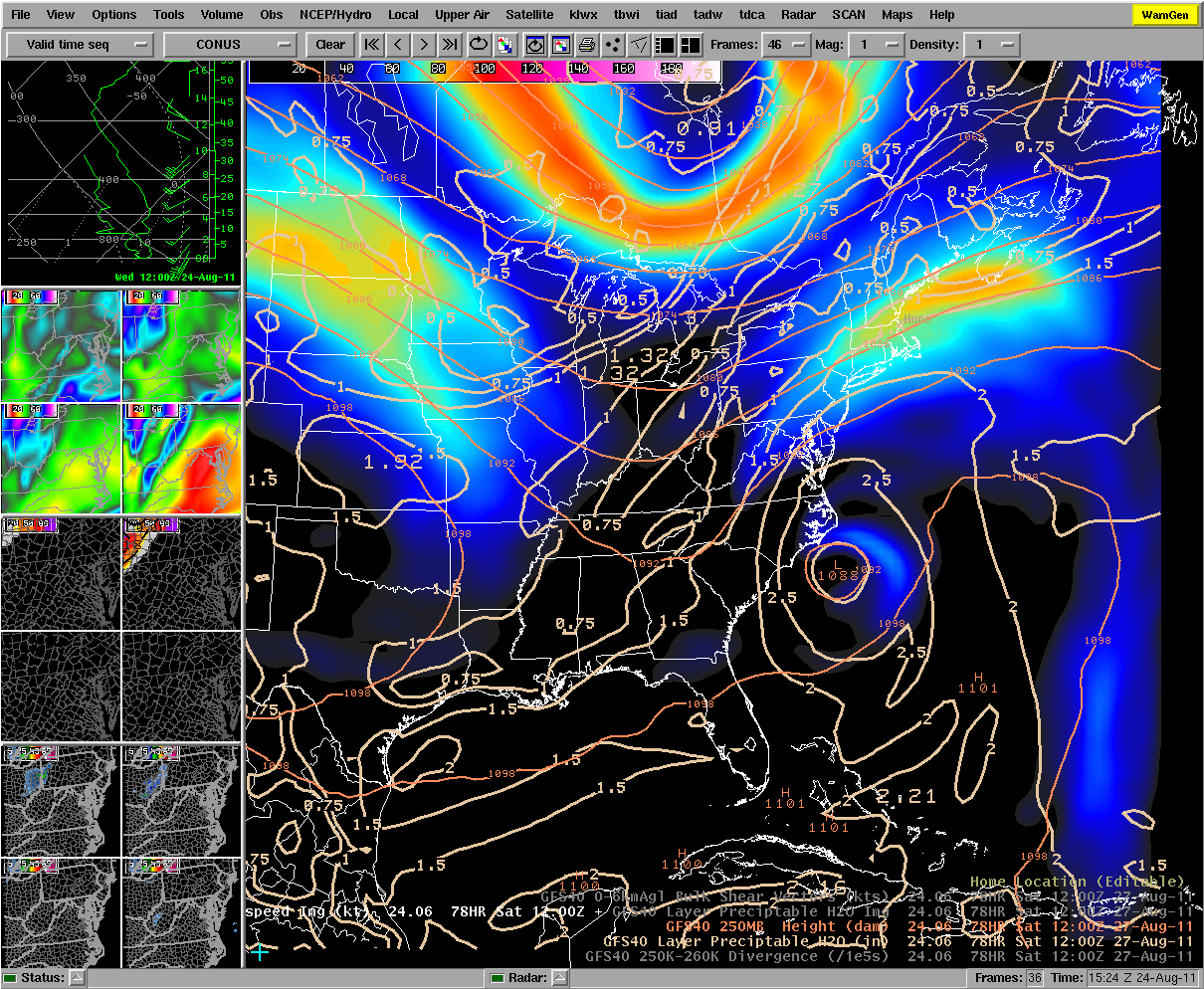Jump to the last frame

[450, 45]
